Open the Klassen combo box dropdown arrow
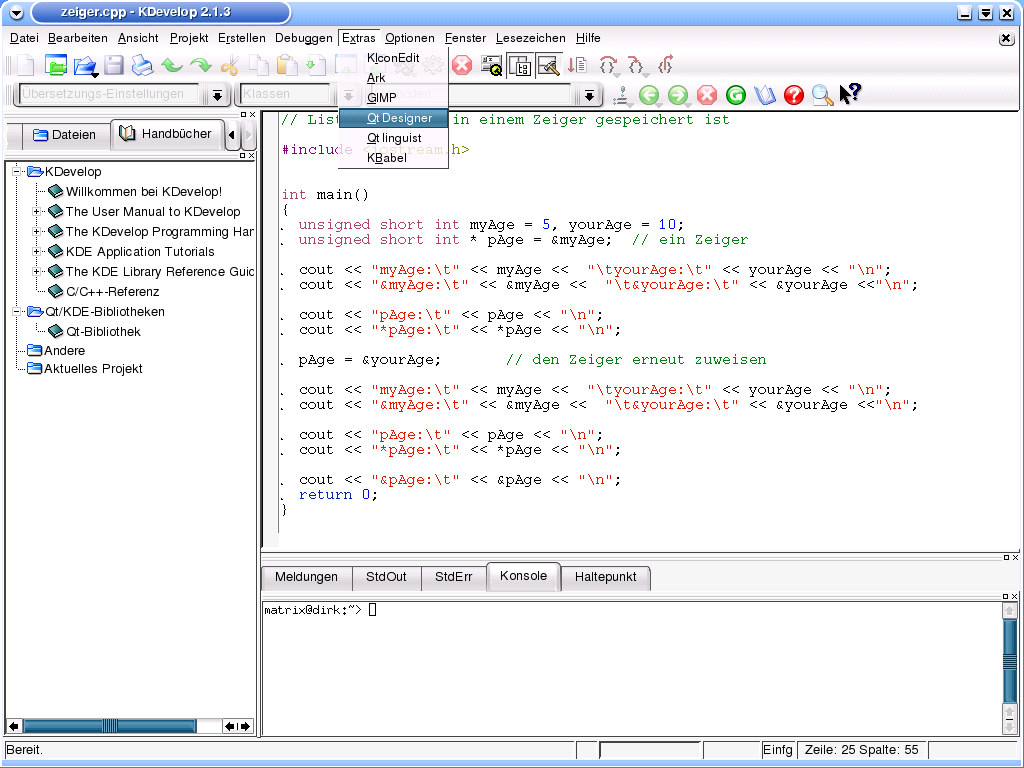This screenshot has height=768, width=1024. click(347, 95)
